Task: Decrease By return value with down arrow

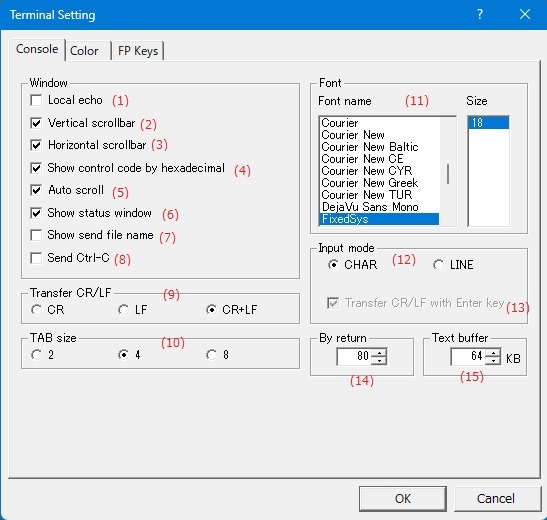Action: point(379,360)
